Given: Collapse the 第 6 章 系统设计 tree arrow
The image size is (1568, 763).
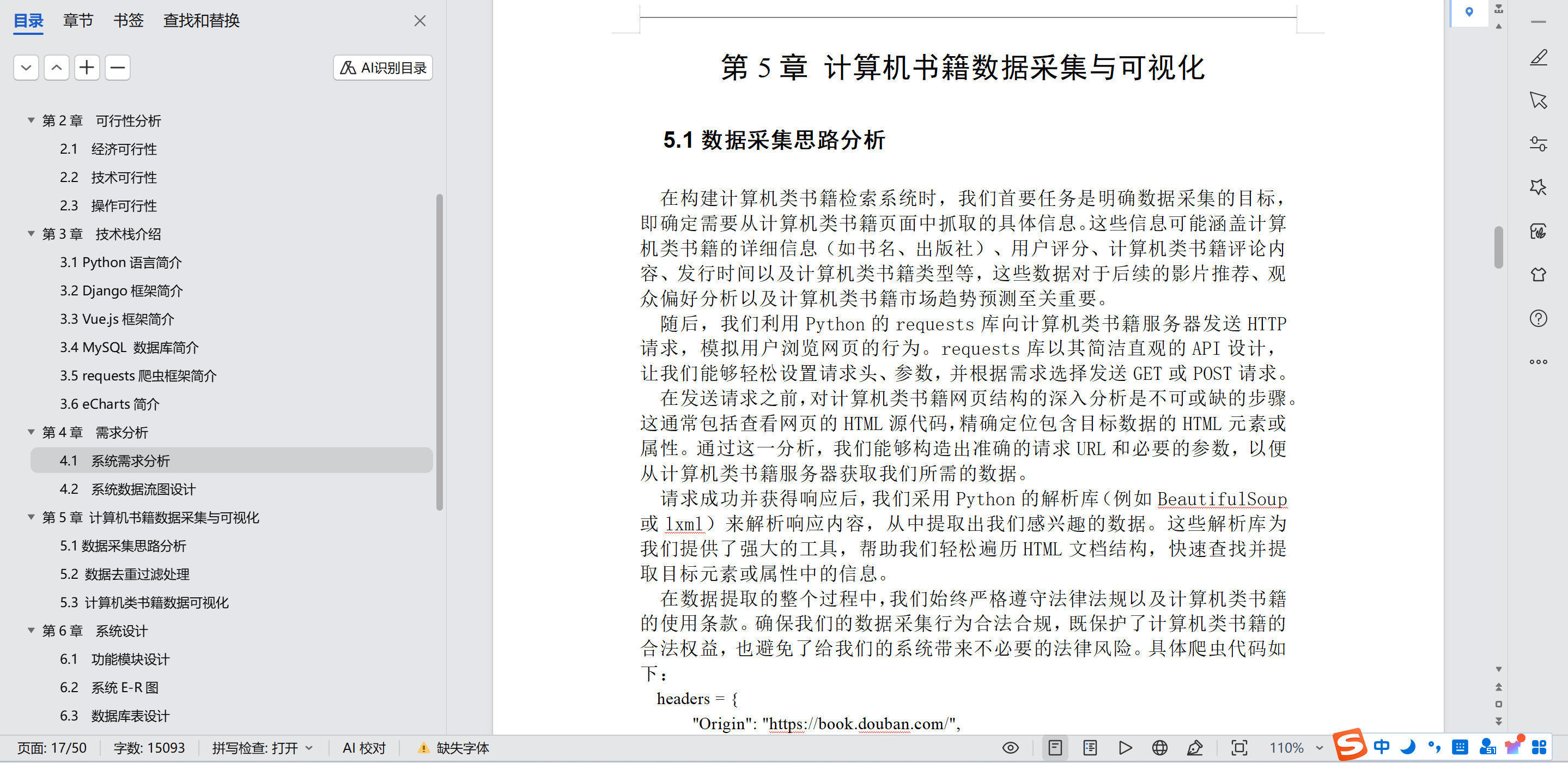Looking at the screenshot, I should click(x=31, y=630).
